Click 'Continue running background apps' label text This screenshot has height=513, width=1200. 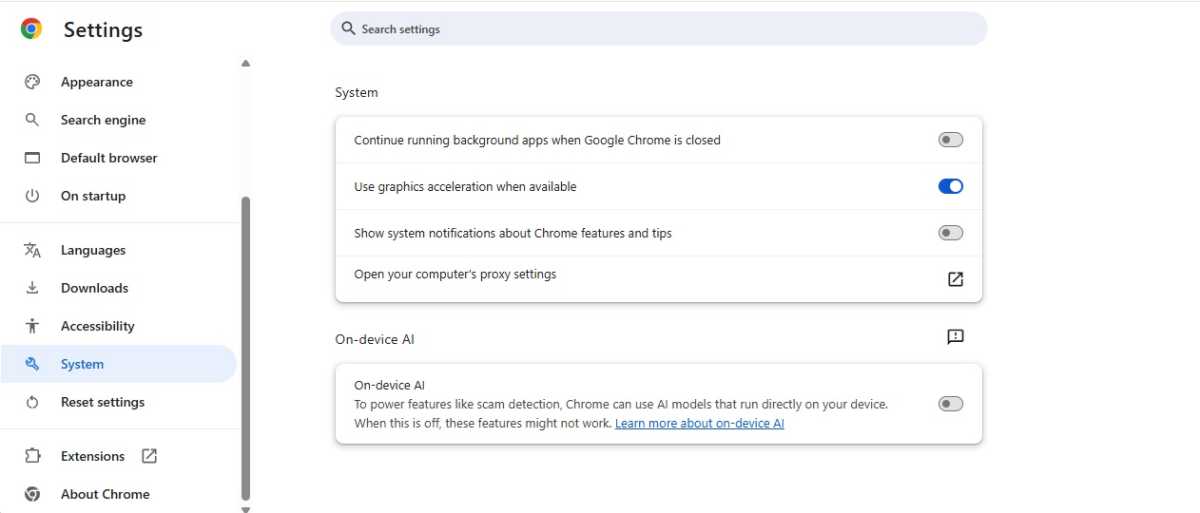tap(537, 140)
